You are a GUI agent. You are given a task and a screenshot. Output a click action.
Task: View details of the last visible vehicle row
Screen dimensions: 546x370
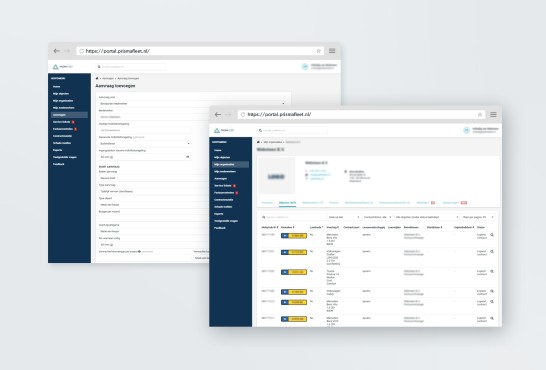click(x=492, y=318)
